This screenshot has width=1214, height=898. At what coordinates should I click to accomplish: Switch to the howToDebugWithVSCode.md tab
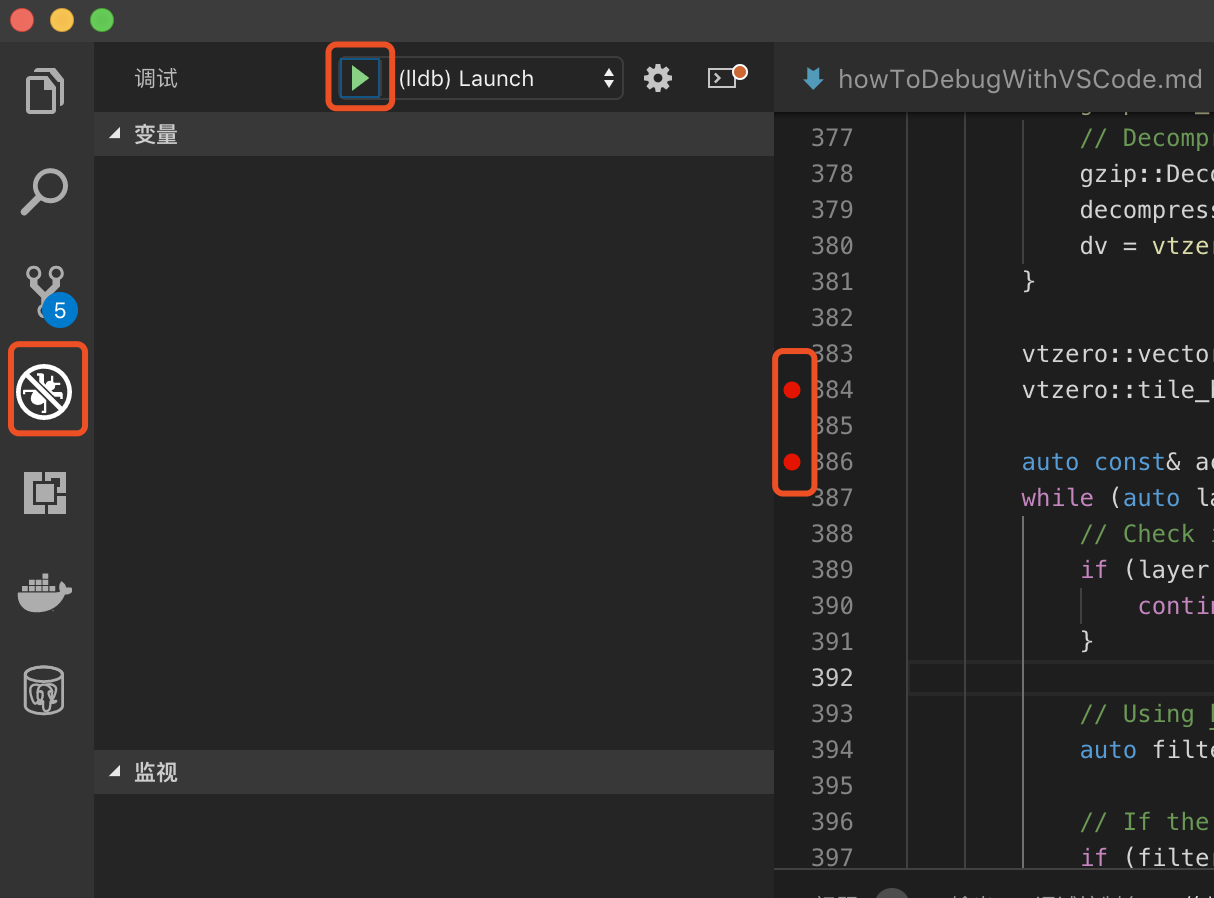(1018, 78)
